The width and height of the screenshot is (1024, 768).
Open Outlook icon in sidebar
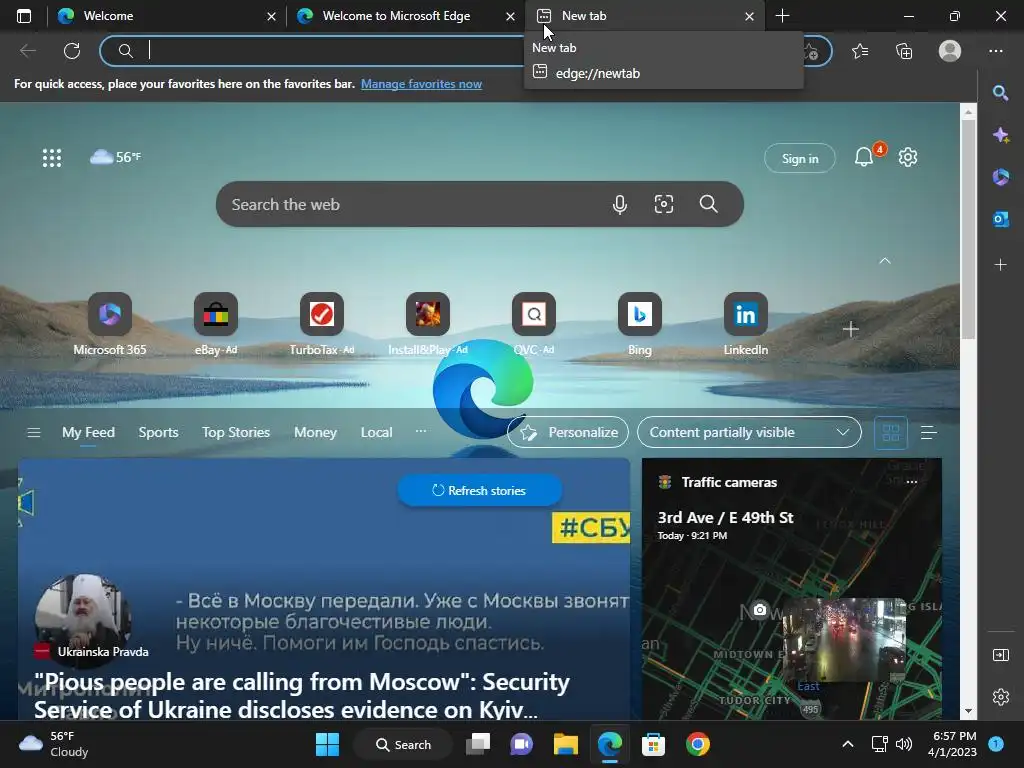[1000, 219]
